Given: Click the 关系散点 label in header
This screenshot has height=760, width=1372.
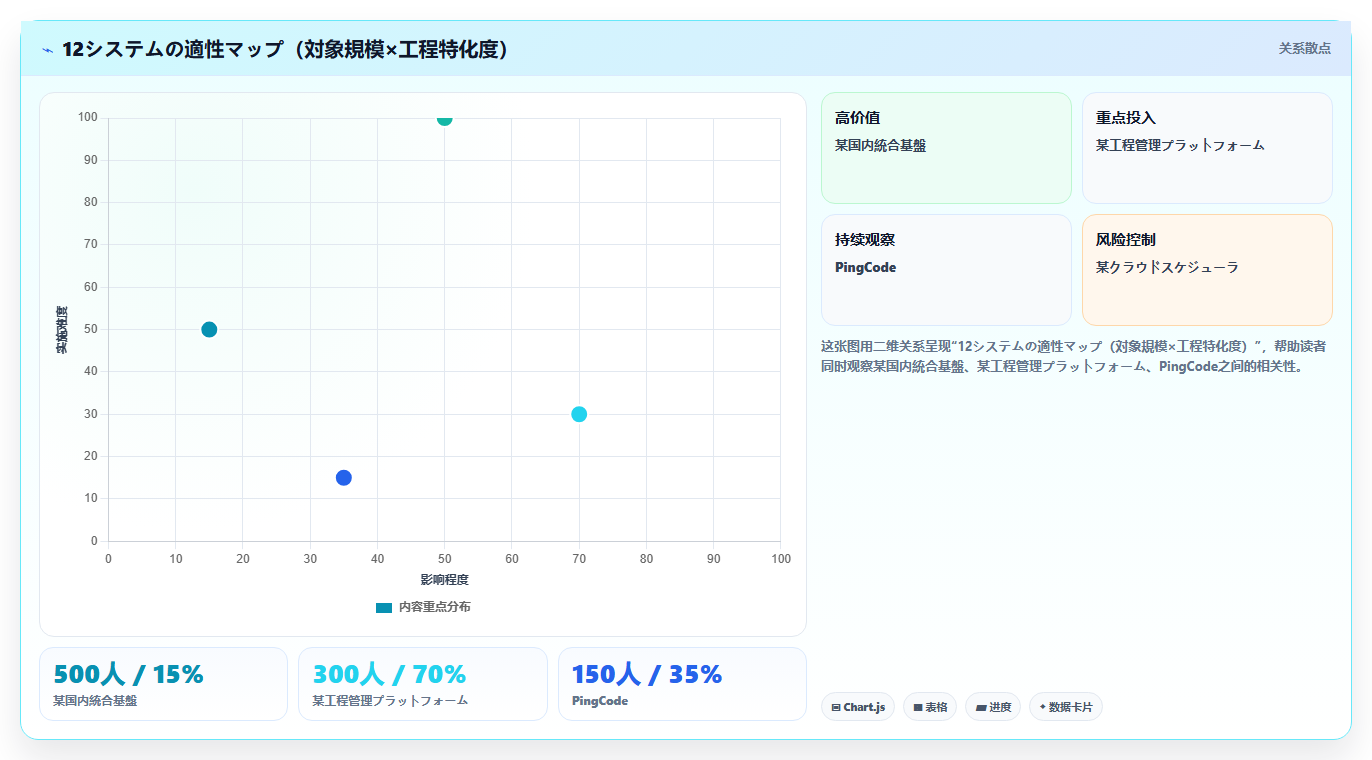Looking at the screenshot, I should [1304, 48].
